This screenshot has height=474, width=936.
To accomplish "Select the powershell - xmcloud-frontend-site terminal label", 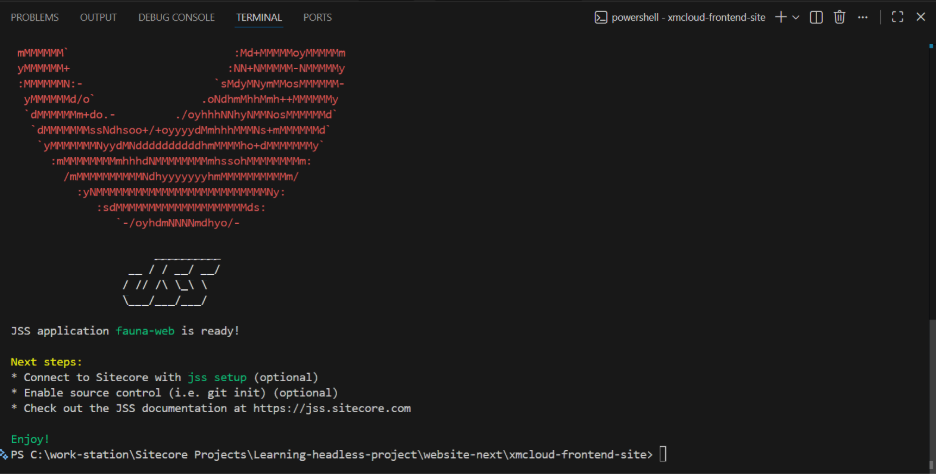I will click(x=690, y=17).
